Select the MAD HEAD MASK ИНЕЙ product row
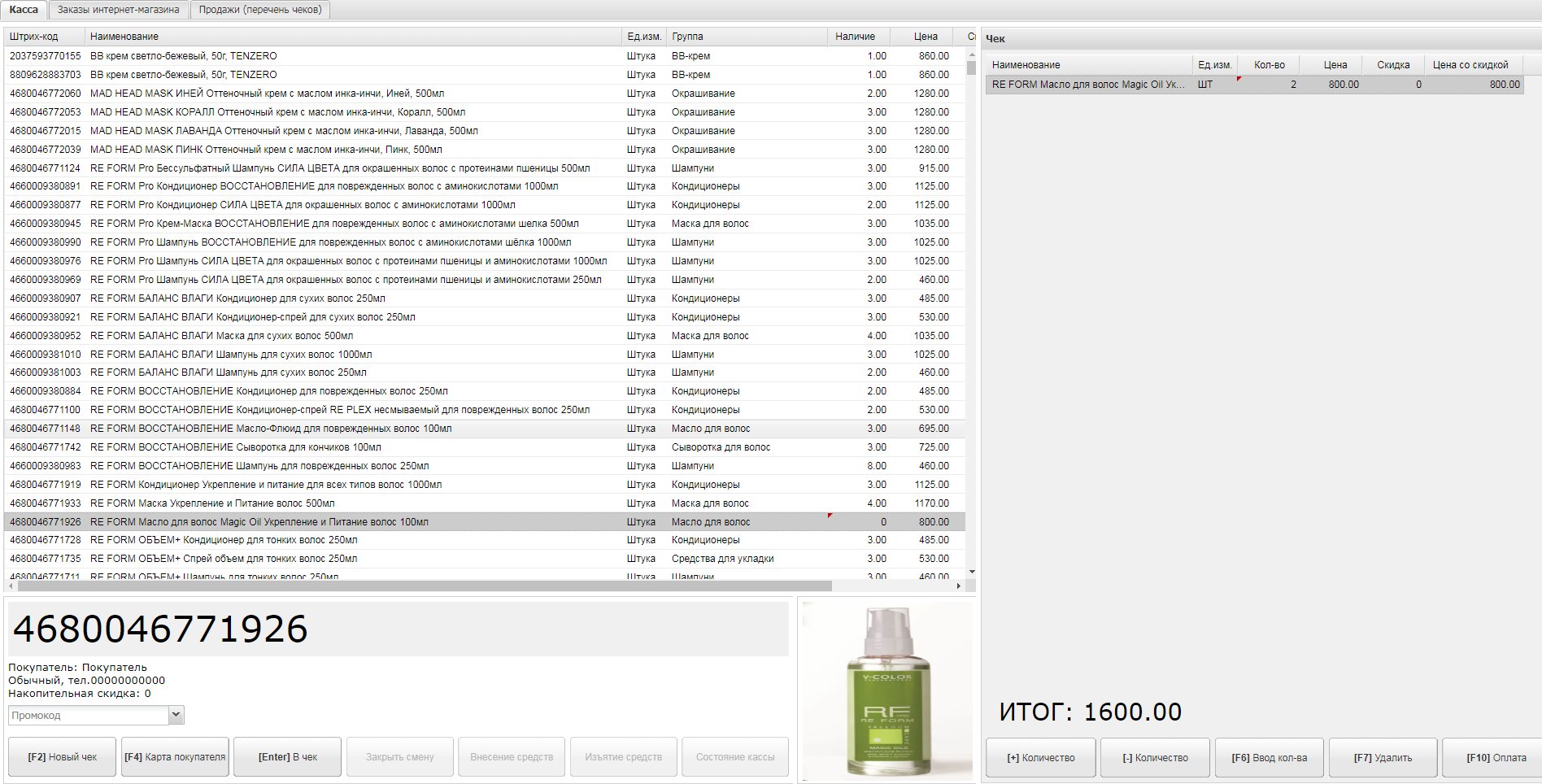This screenshot has height=784, width=1542. point(485,94)
